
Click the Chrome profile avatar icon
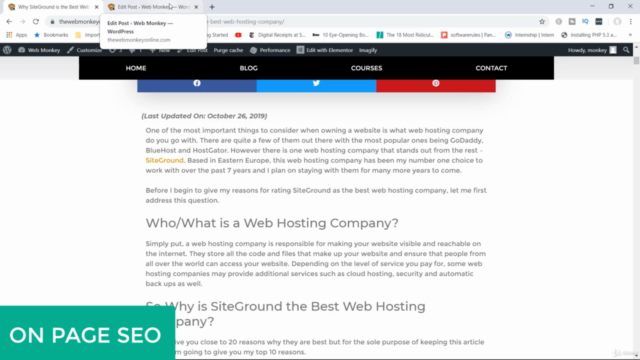617,22
